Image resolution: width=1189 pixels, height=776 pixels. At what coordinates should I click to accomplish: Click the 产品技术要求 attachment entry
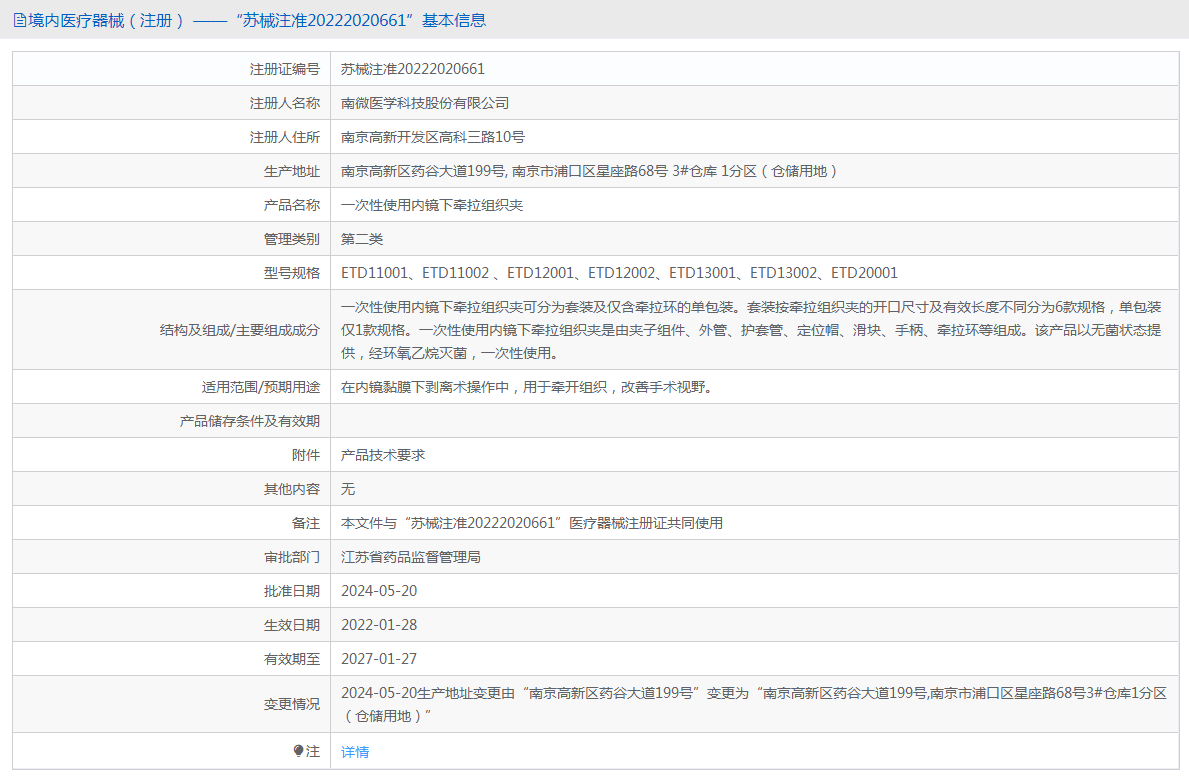click(383, 455)
